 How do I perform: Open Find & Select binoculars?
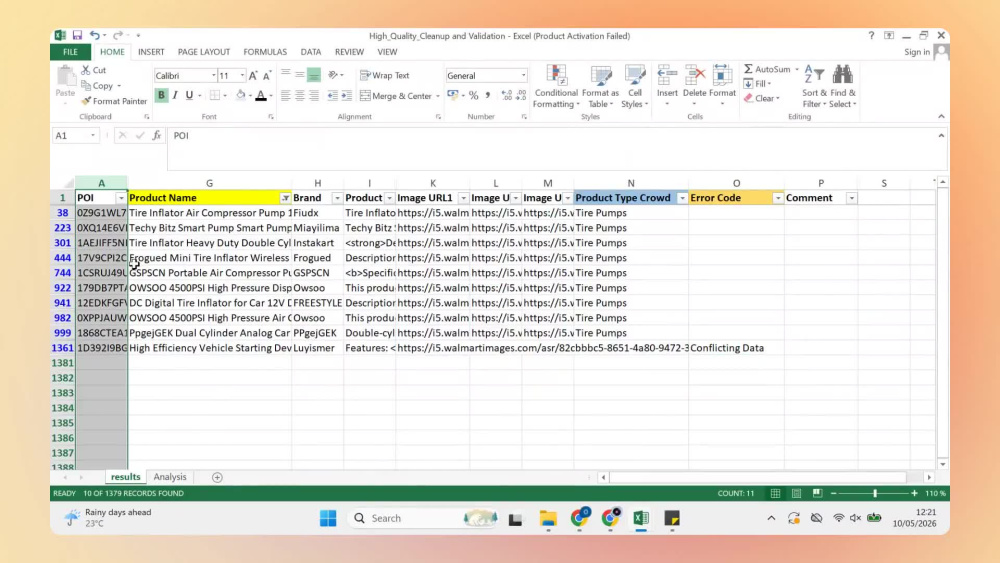tap(842, 87)
